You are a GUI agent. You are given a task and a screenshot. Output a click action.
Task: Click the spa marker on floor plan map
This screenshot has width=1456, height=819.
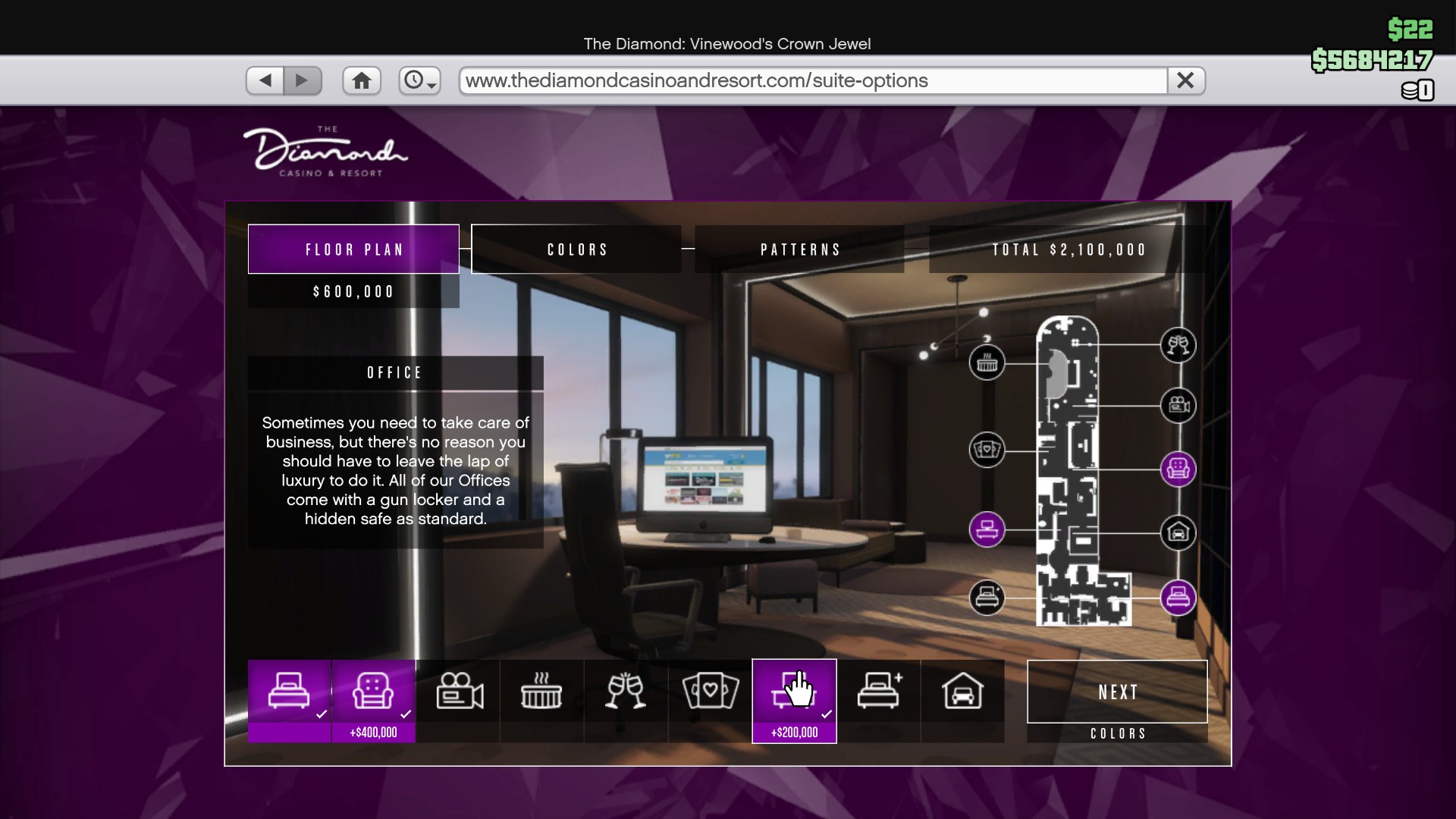(x=987, y=362)
